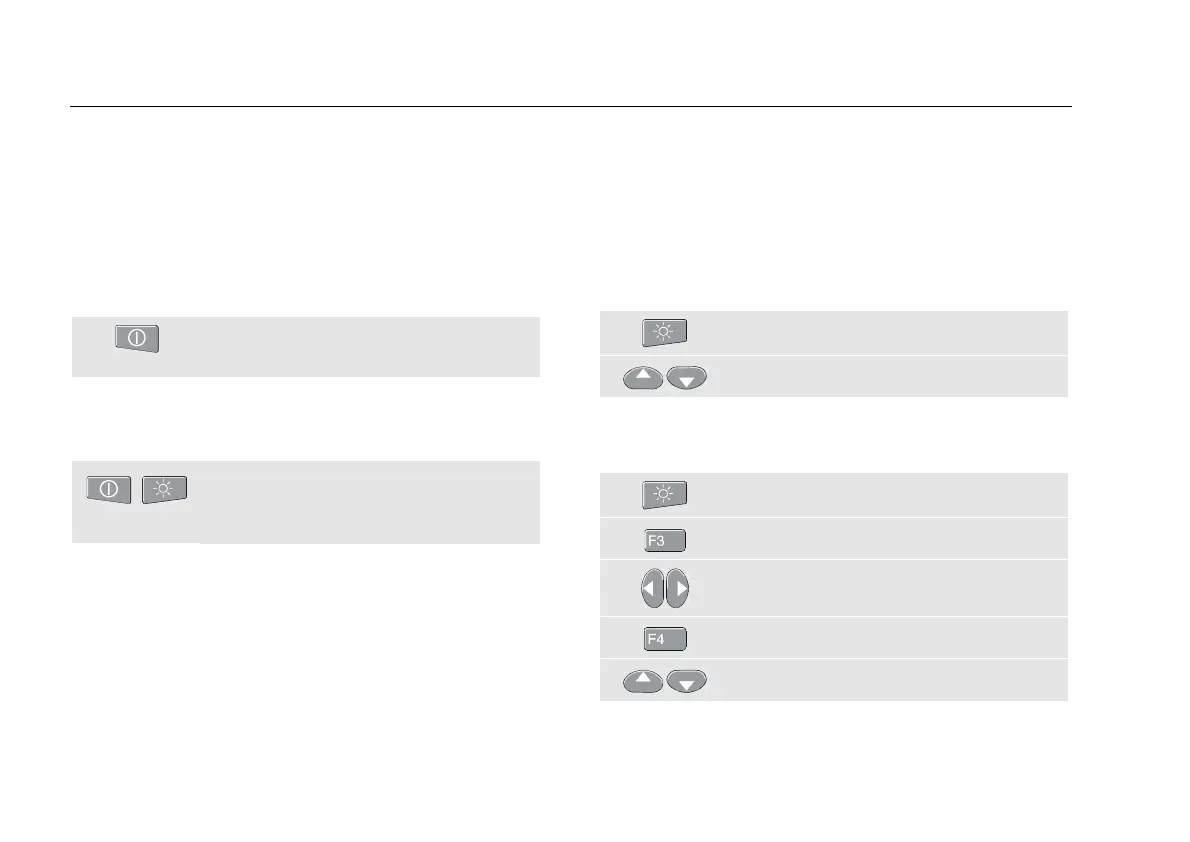Click the power key beside the brightness key

109,489
